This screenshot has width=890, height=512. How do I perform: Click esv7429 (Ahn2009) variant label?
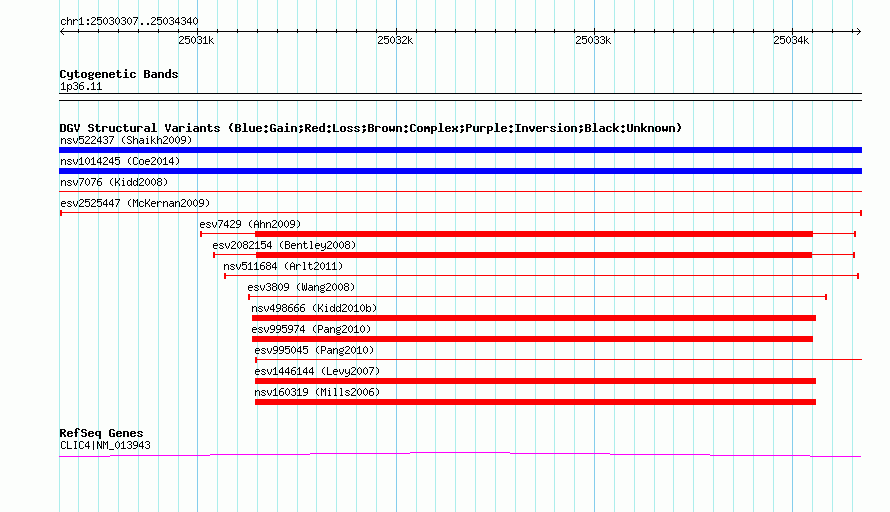click(250, 224)
